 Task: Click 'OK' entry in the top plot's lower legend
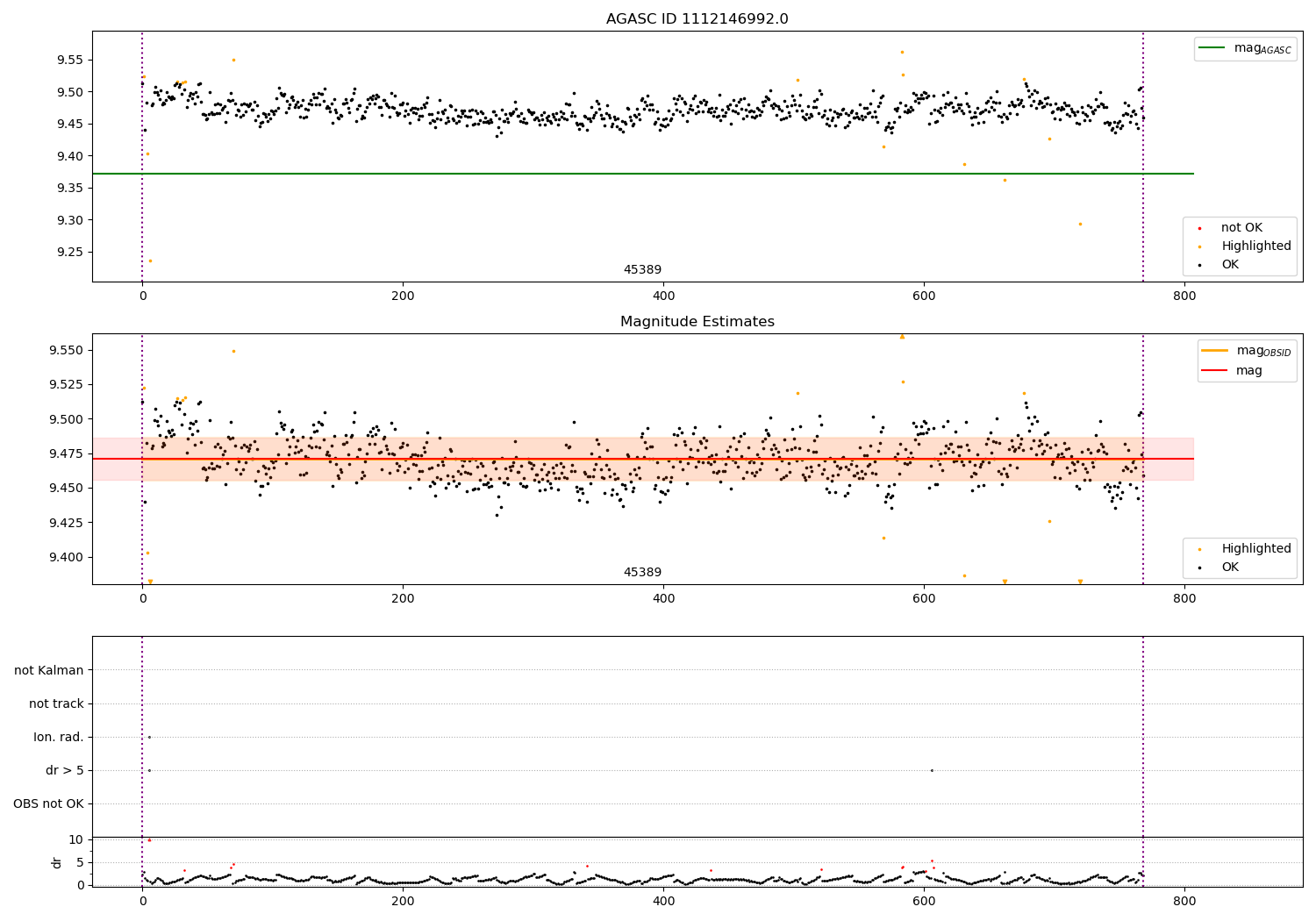[x=1229, y=265]
